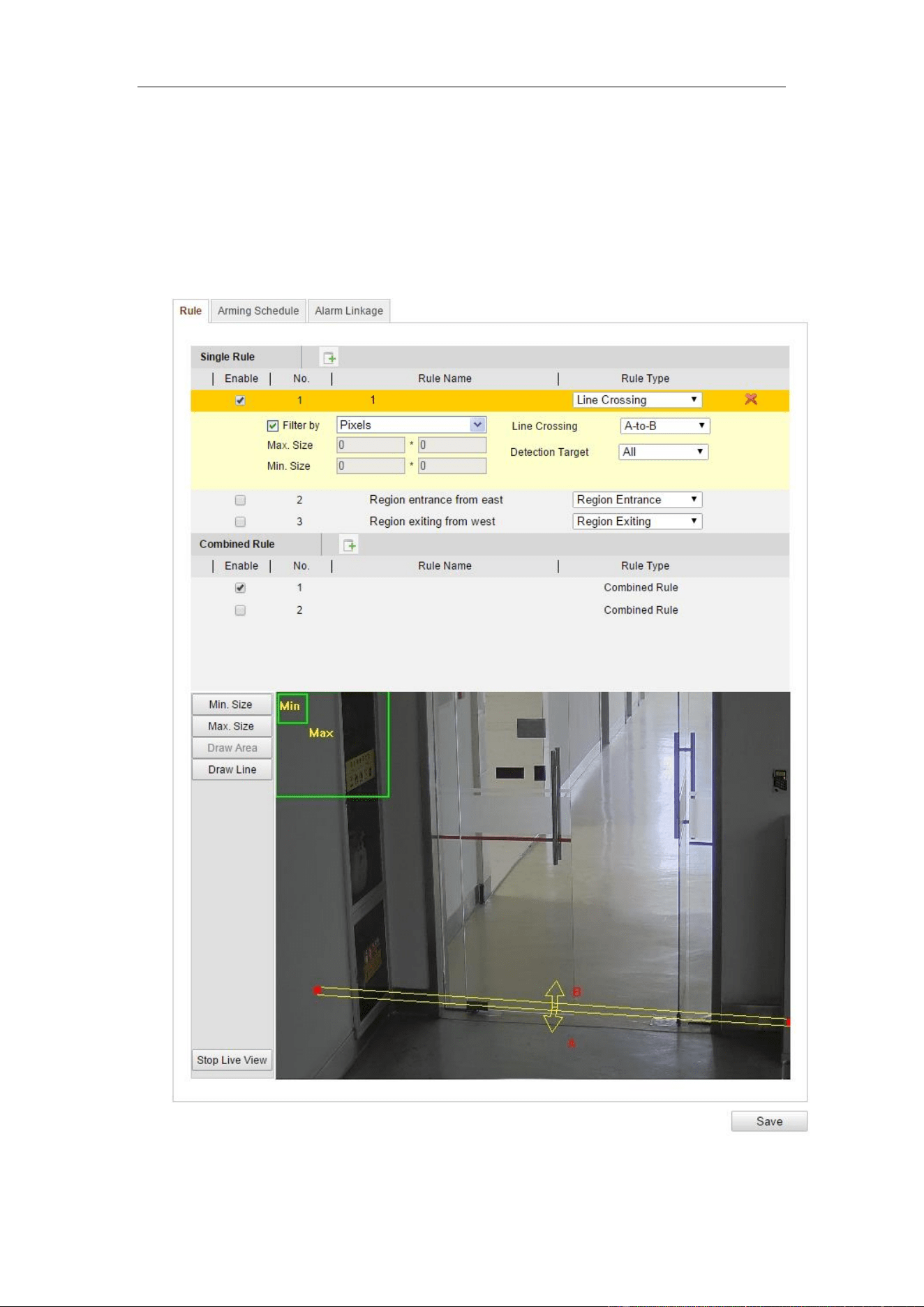Screen dimensions: 924x1307
Task: Switch to the Arming Schedule tab
Action: pos(258,311)
